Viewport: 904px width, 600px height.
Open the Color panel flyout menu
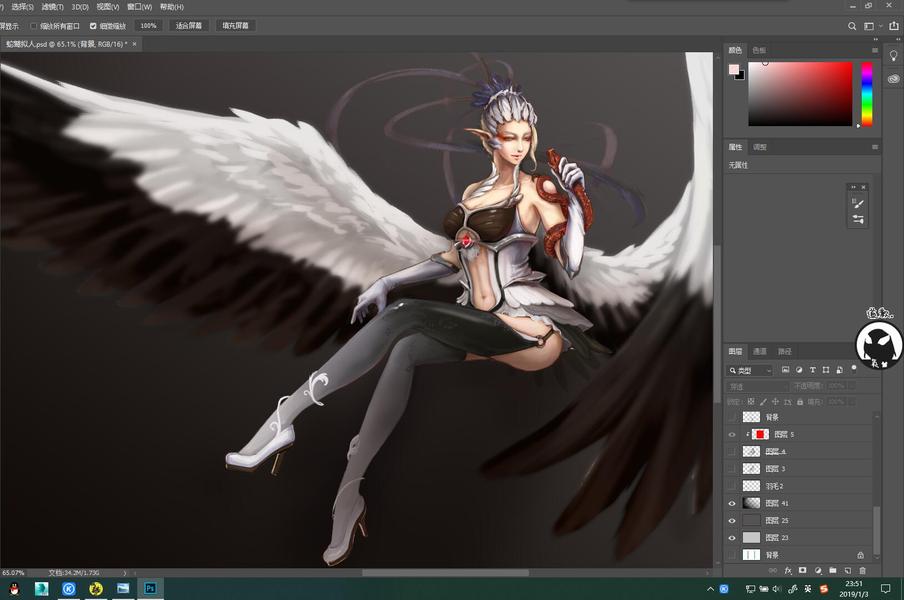pos(875,51)
